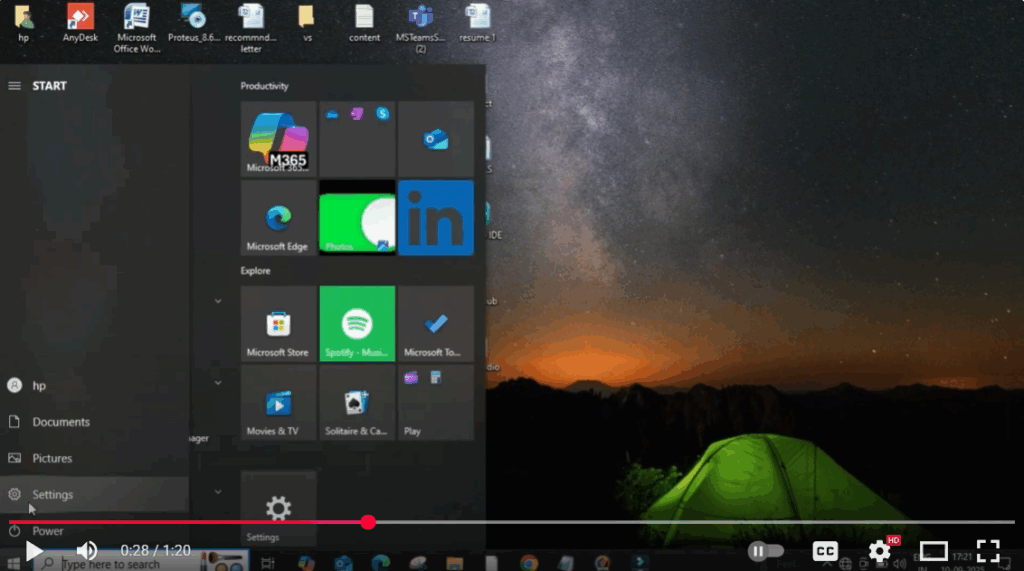Select the hp user folder desktop icon

(x=24, y=24)
